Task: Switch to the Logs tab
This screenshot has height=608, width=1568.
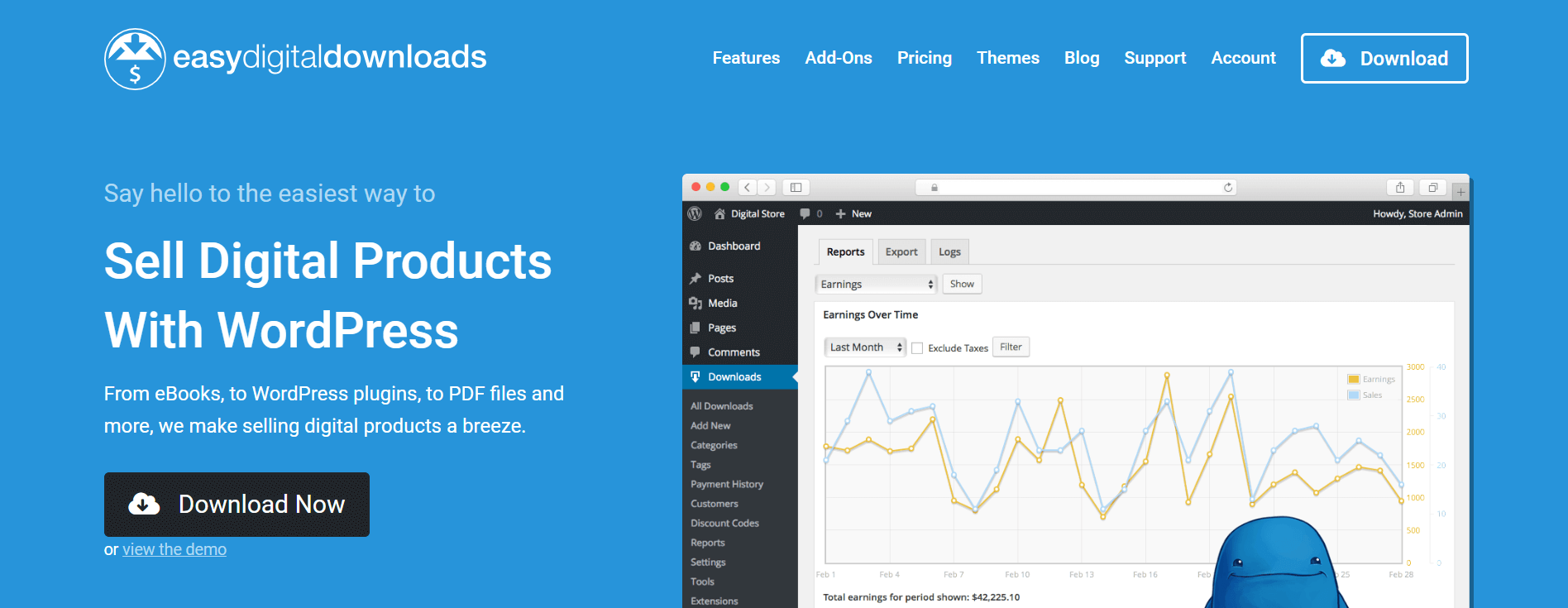Action: [949, 251]
